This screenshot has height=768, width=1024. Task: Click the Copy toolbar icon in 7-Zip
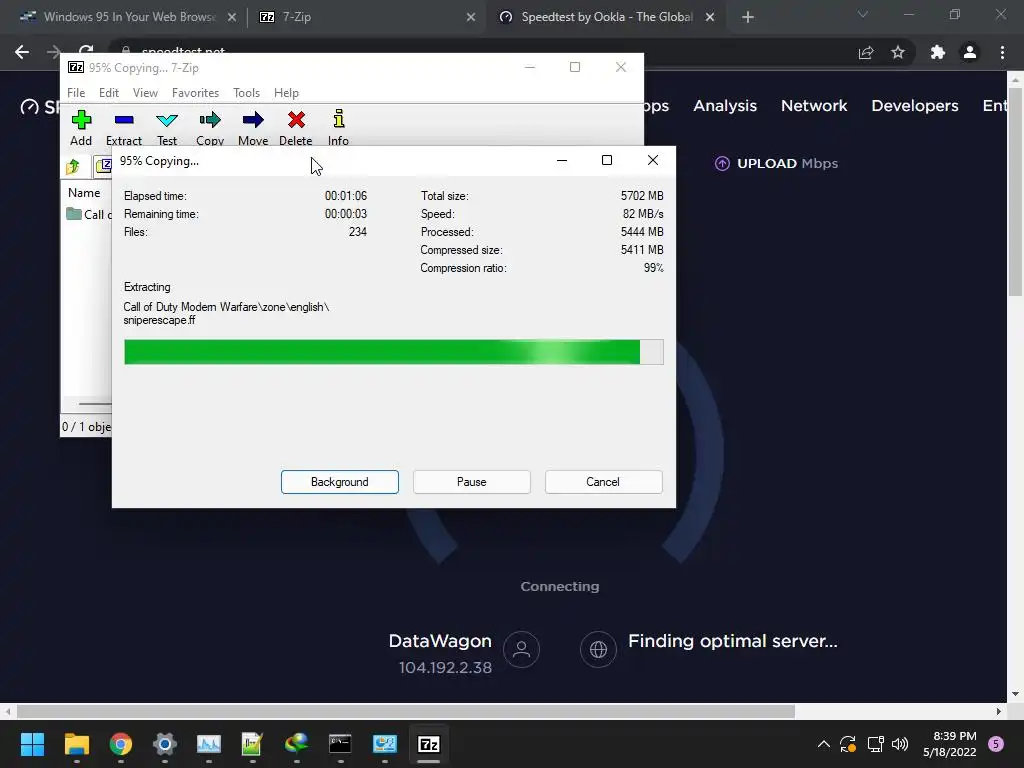point(210,127)
